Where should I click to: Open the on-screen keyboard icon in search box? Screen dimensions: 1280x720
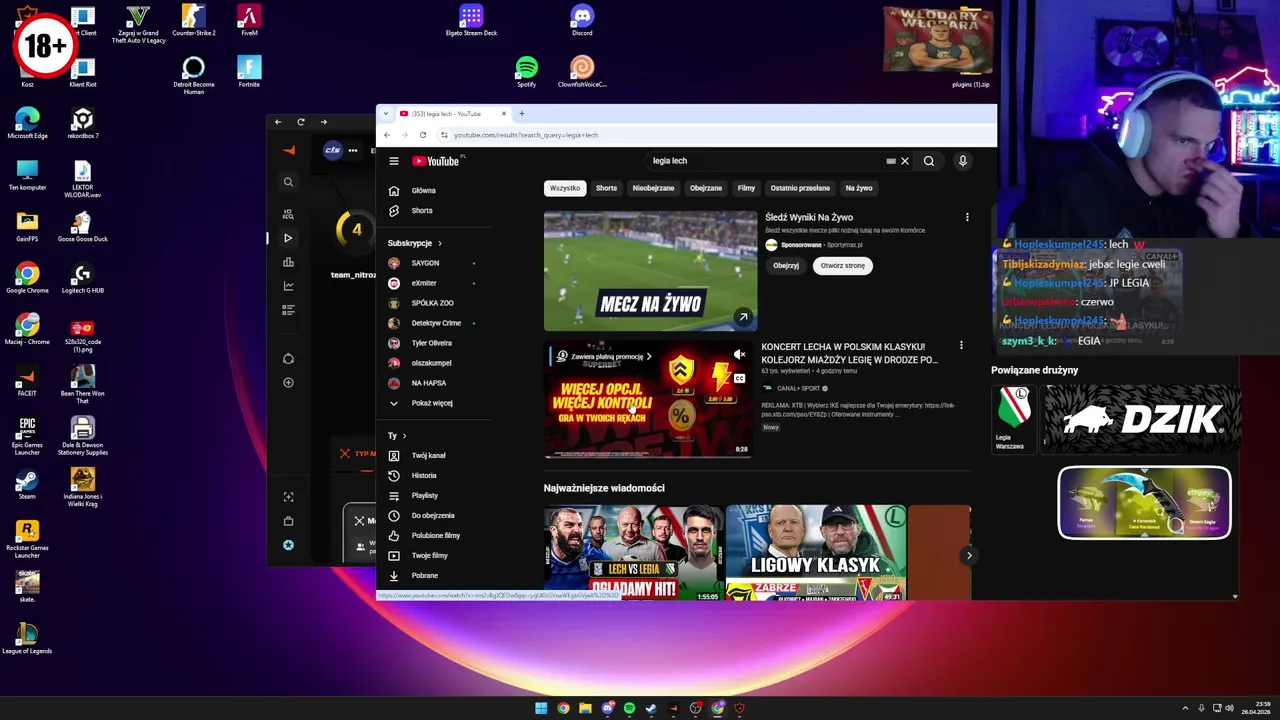[x=890, y=161]
